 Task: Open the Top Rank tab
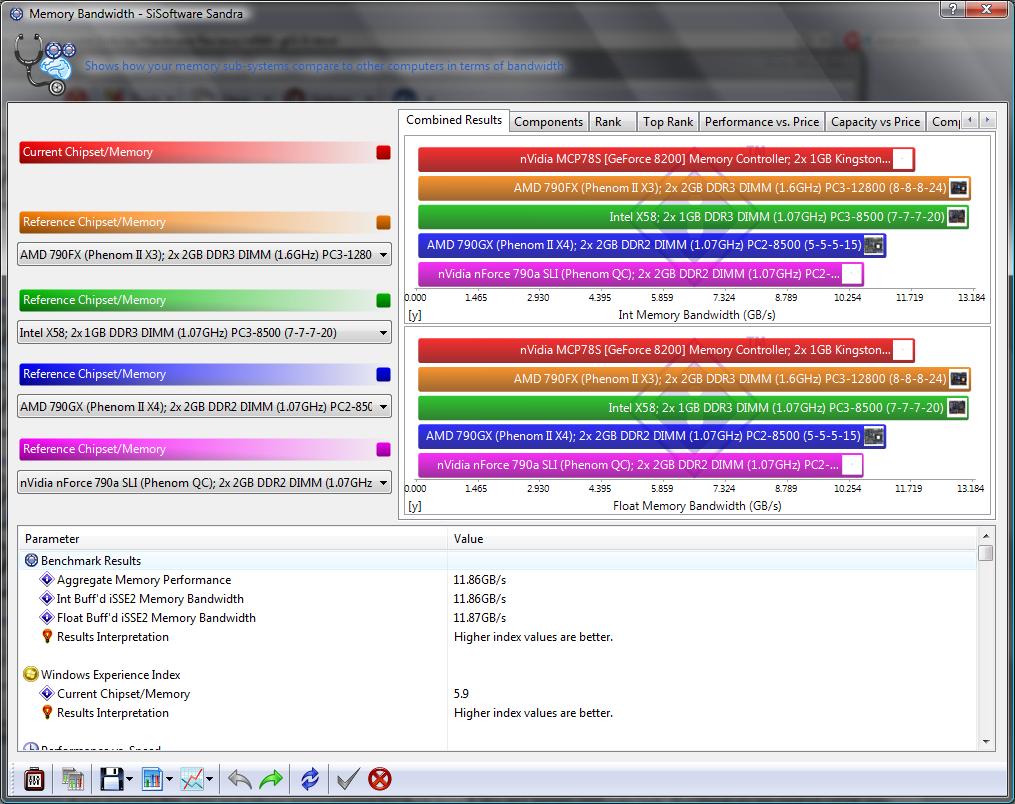pos(668,122)
